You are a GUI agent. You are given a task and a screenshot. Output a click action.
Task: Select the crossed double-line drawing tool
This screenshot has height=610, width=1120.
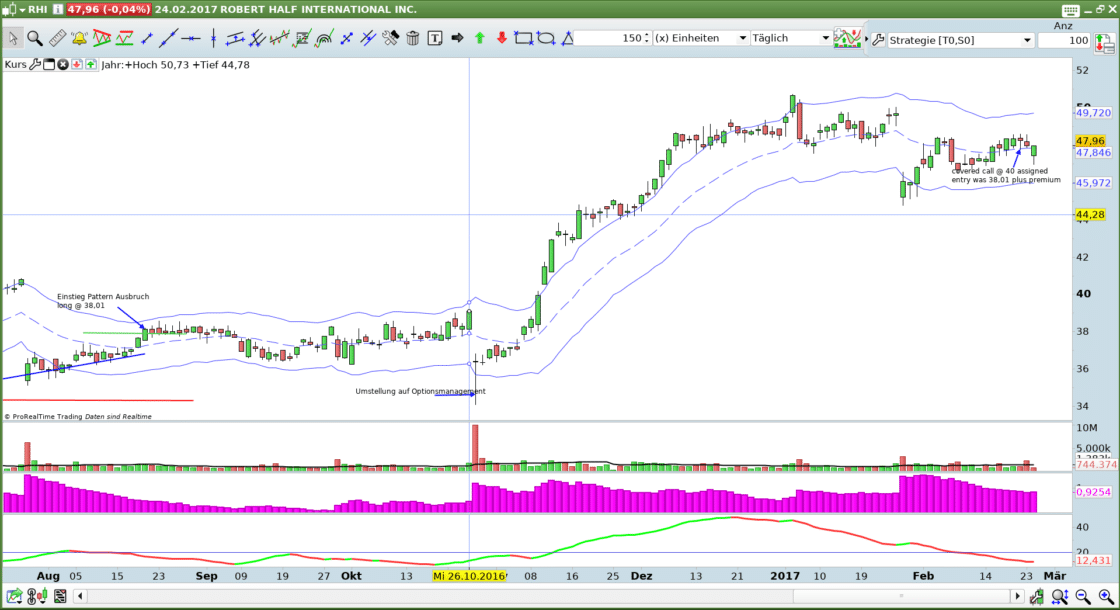coord(368,38)
